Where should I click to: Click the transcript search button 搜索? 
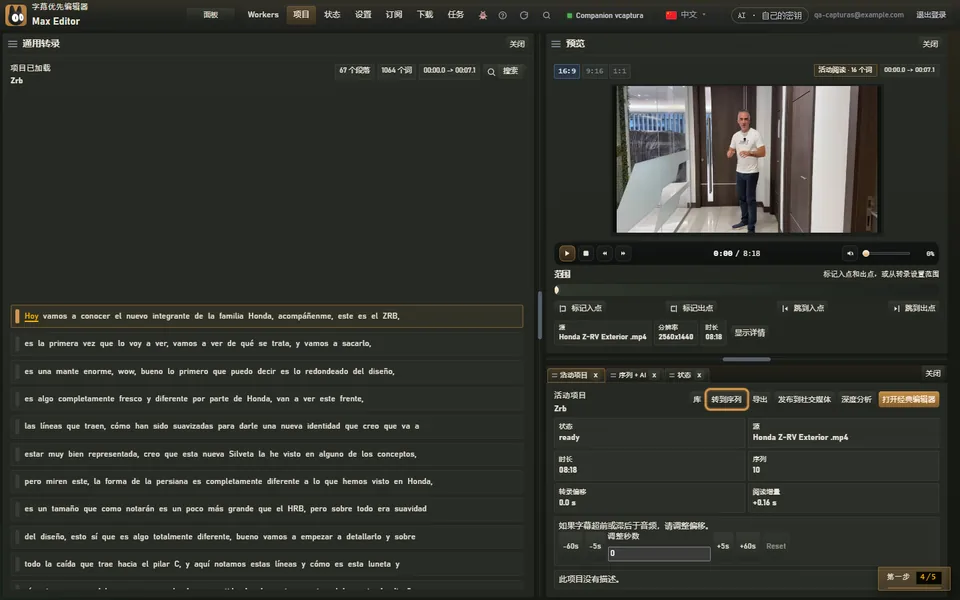point(504,71)
